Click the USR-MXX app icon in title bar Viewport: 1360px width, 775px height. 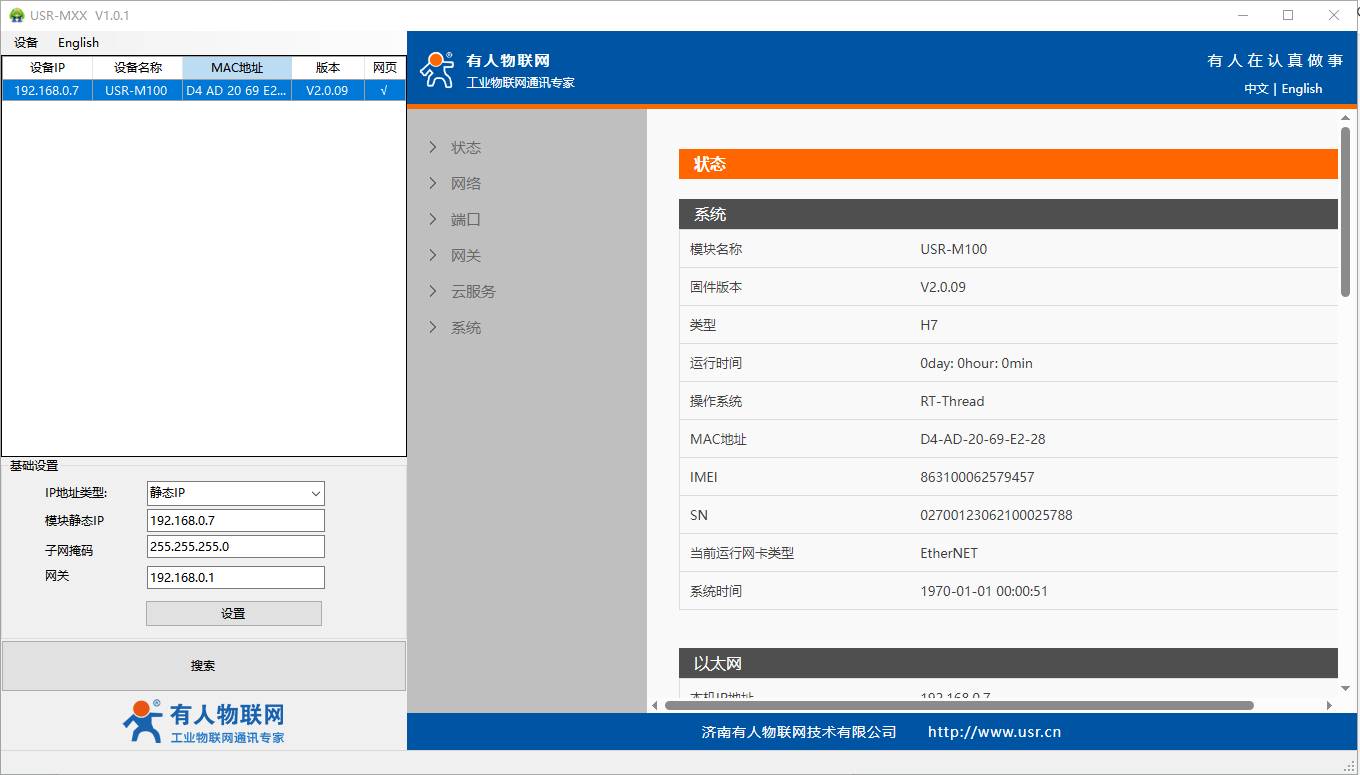(16, 15)
